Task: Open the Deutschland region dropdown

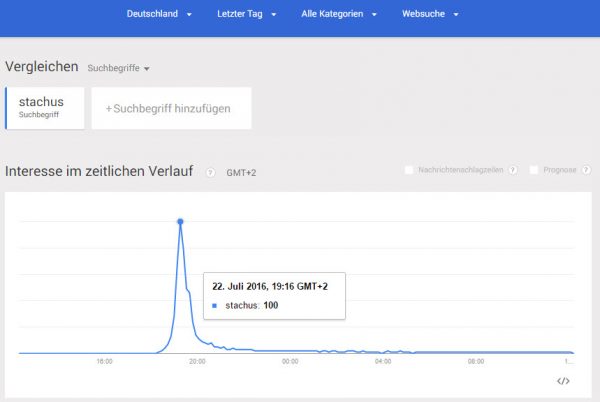Action: coord(159,15)
